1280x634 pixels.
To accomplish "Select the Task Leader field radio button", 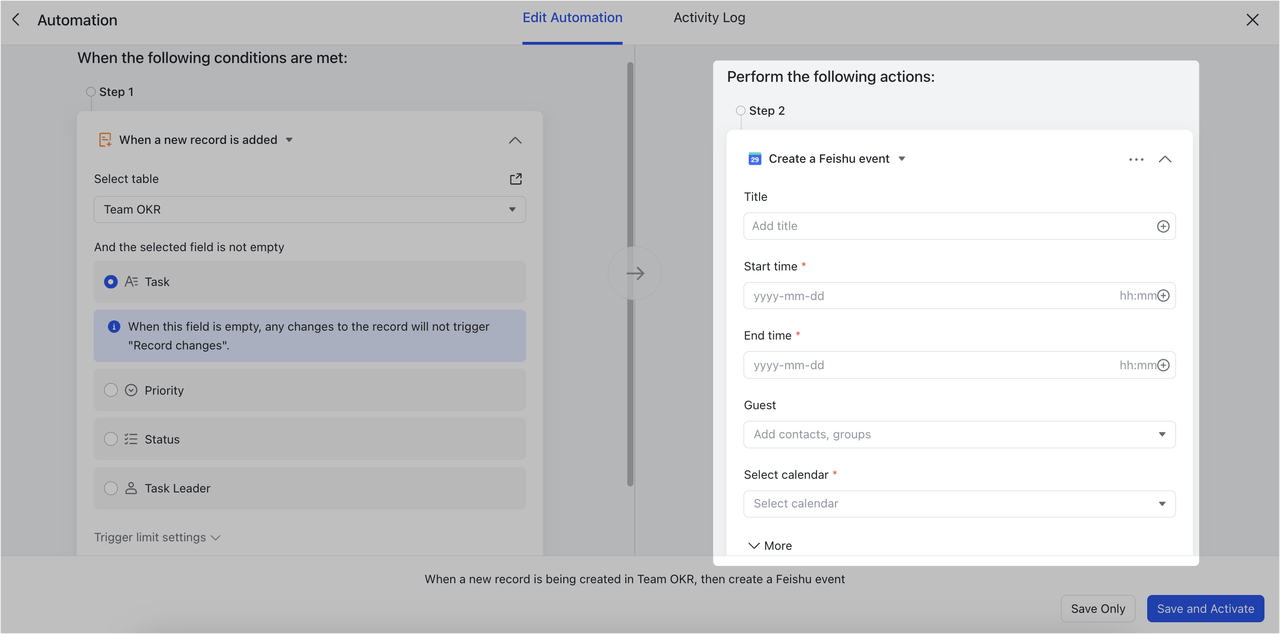I will [x=111, y=488].
